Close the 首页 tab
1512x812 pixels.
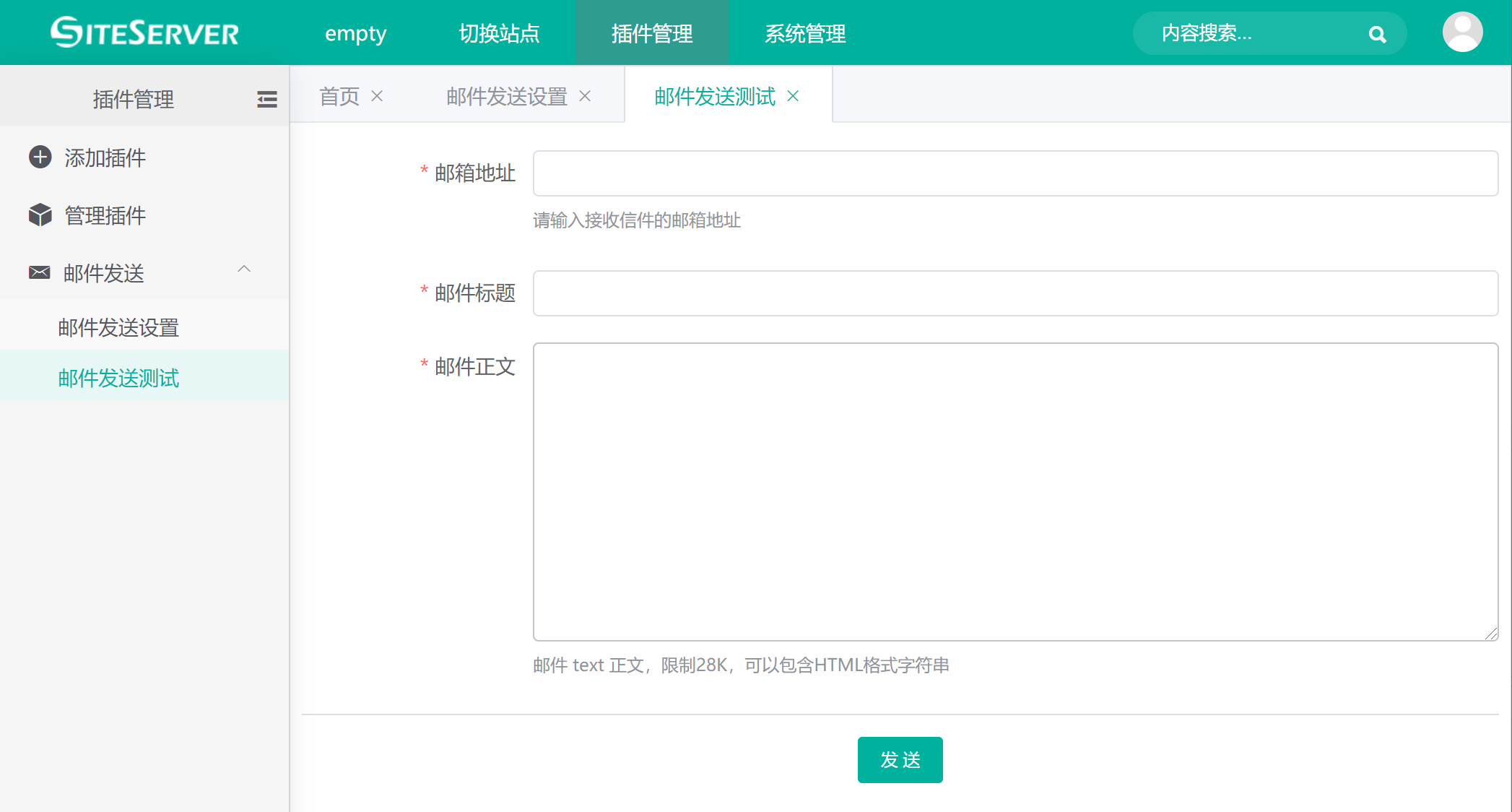377,96
